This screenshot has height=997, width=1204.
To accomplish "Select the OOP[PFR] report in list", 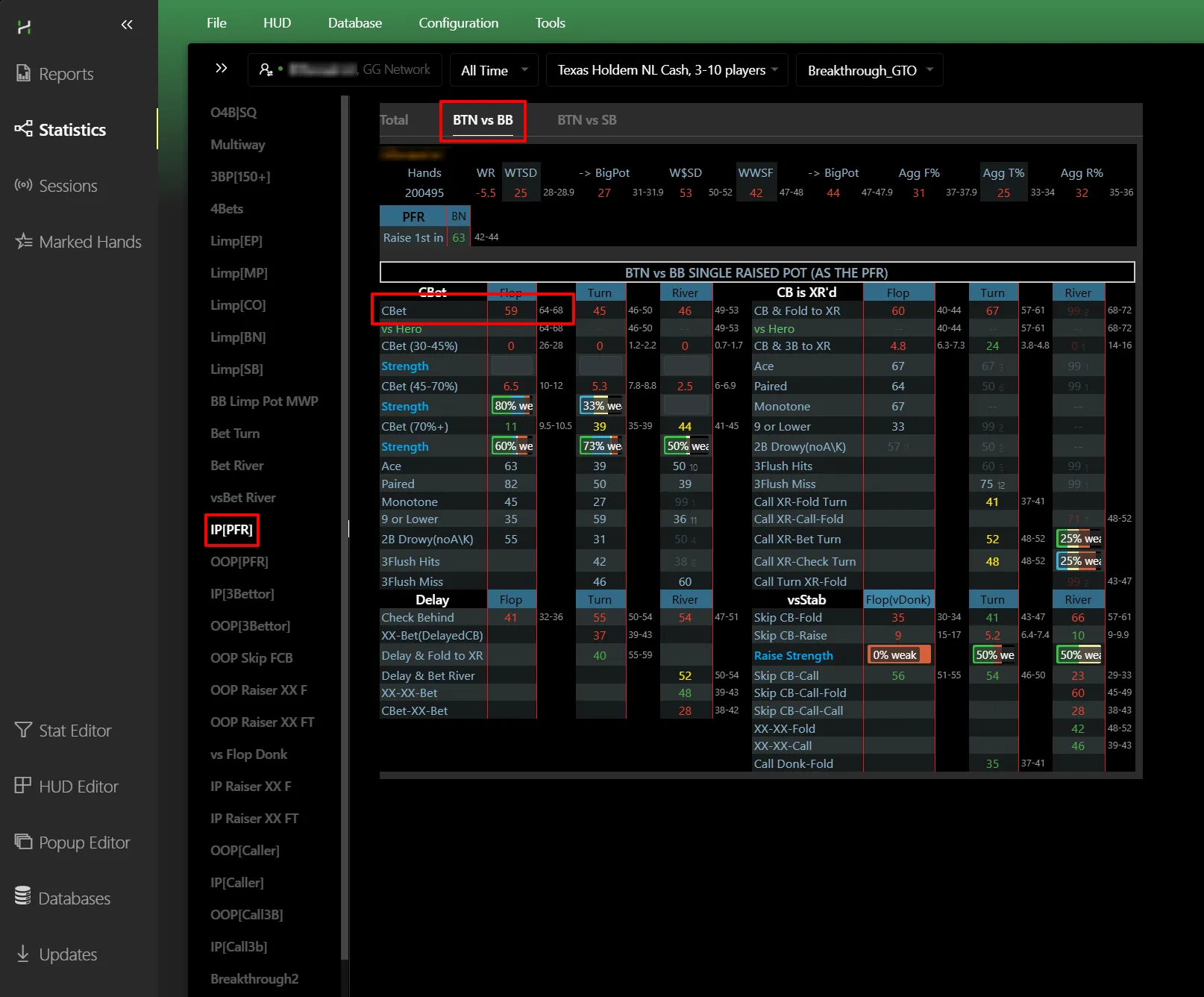I will point(239,562).
